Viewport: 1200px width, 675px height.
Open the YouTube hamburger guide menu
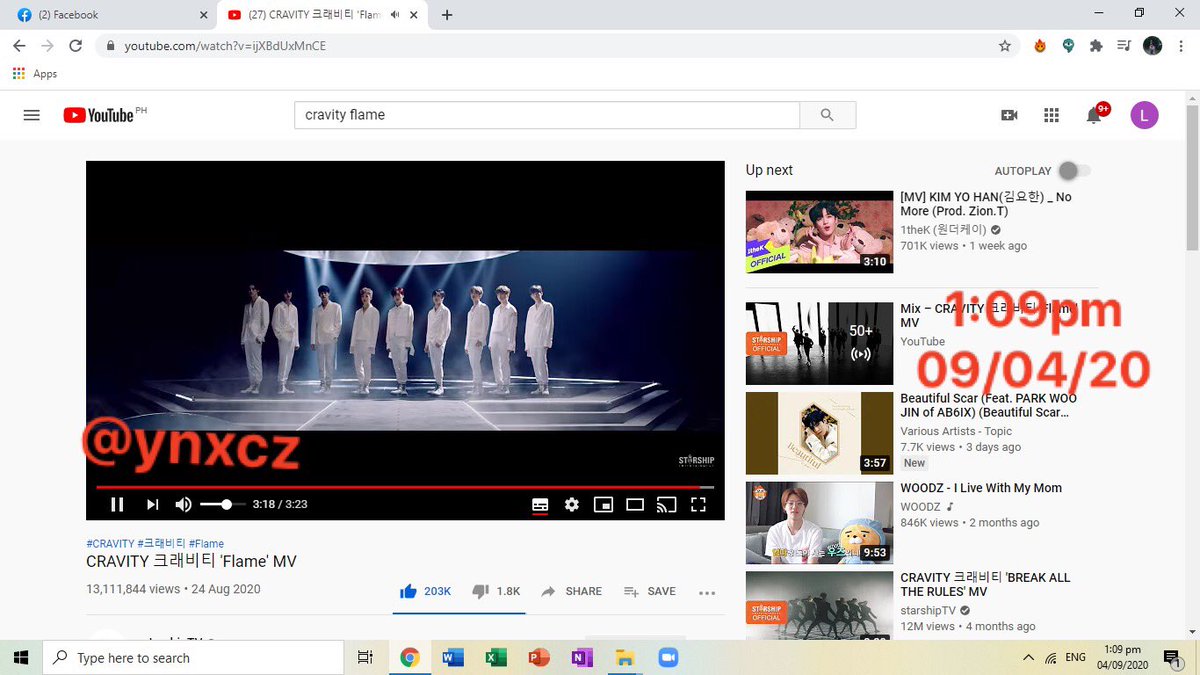click(31, 115)
